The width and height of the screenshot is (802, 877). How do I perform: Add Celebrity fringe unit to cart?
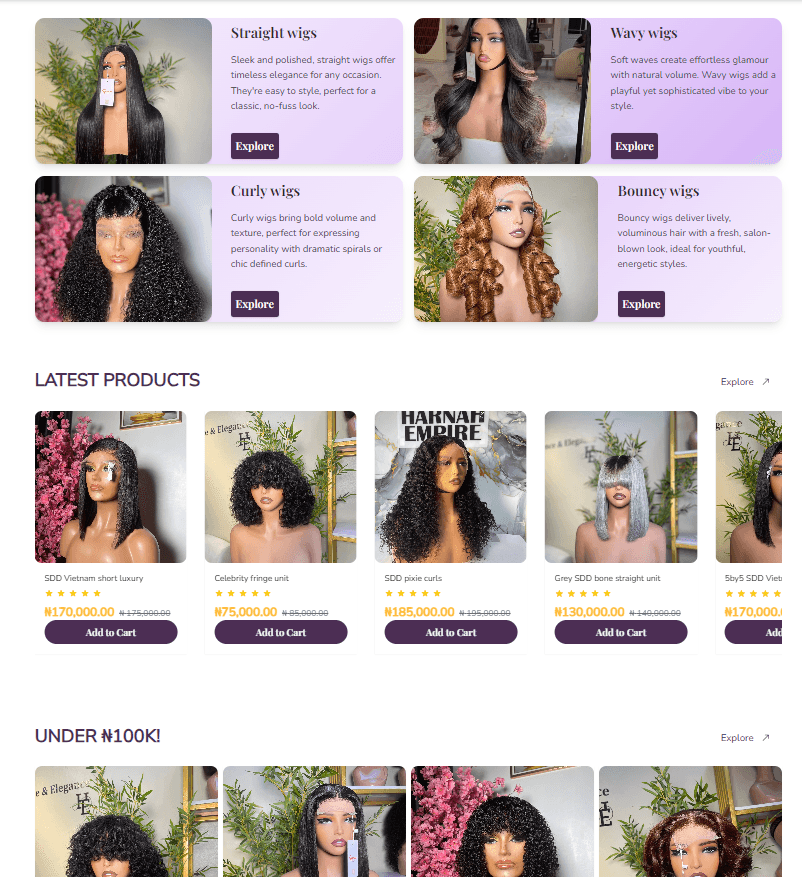coord(281,632)
